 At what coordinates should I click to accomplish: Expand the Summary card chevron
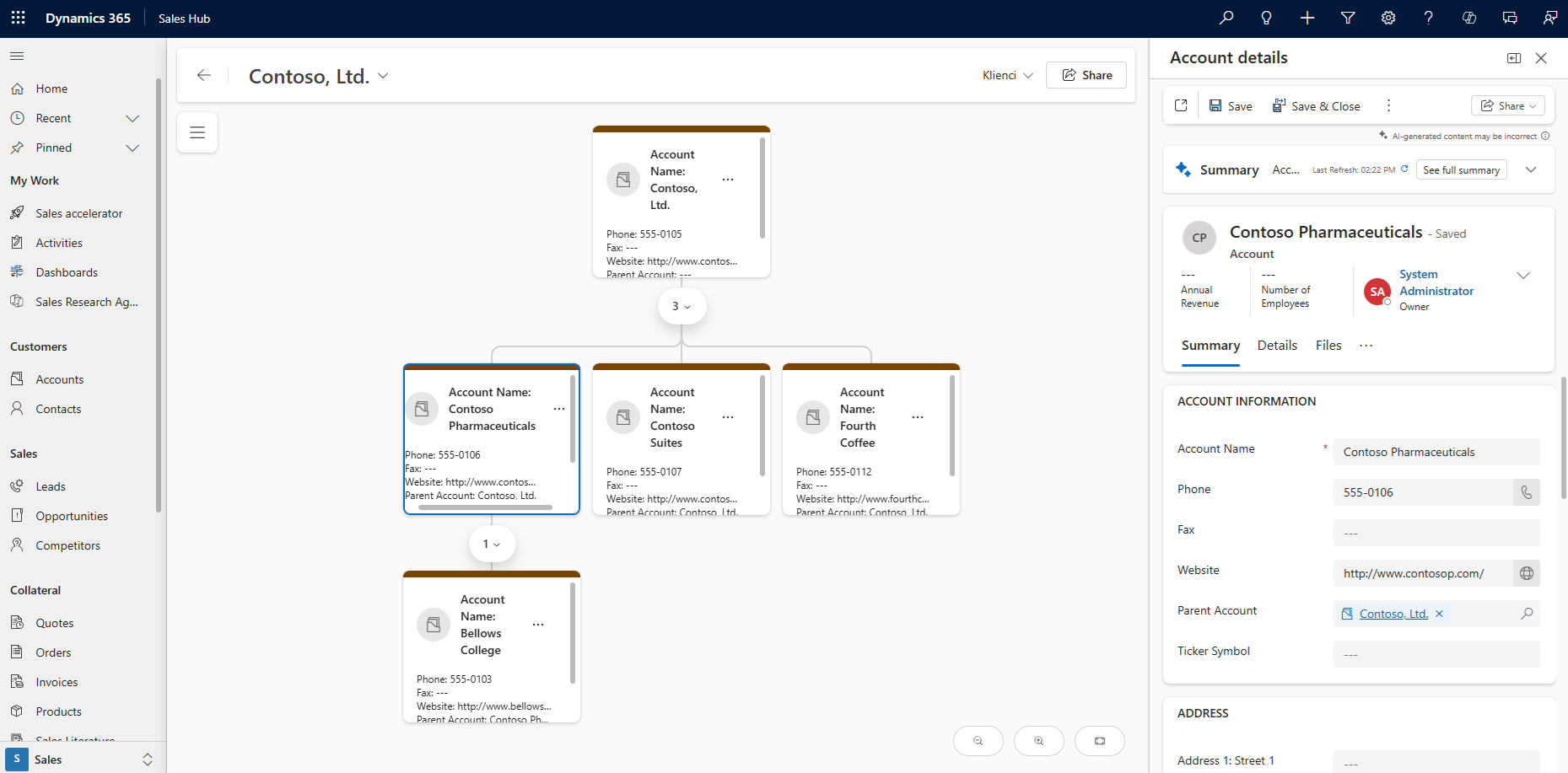[1531, 169]
